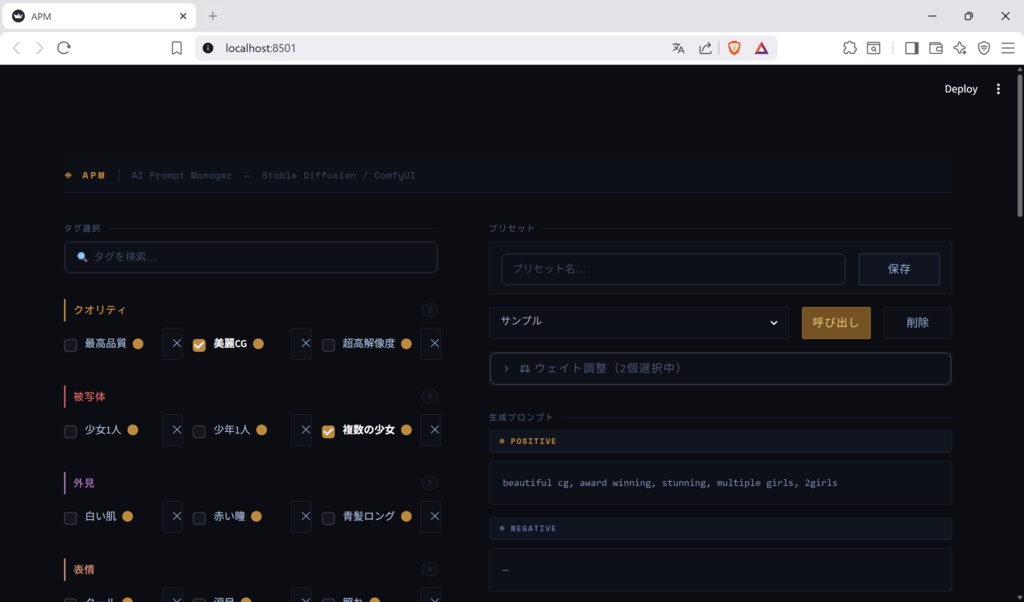Image resolution: width=1024 pixels, height=602 pixels.
Task: Click the orange dot beside 最高品質
Action: pos(138,343)
